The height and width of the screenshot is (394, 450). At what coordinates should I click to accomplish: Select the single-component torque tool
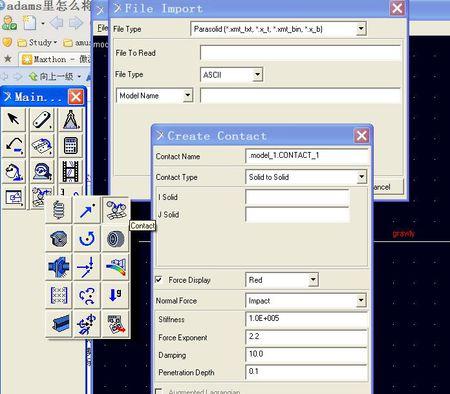(x=87, y=239)
